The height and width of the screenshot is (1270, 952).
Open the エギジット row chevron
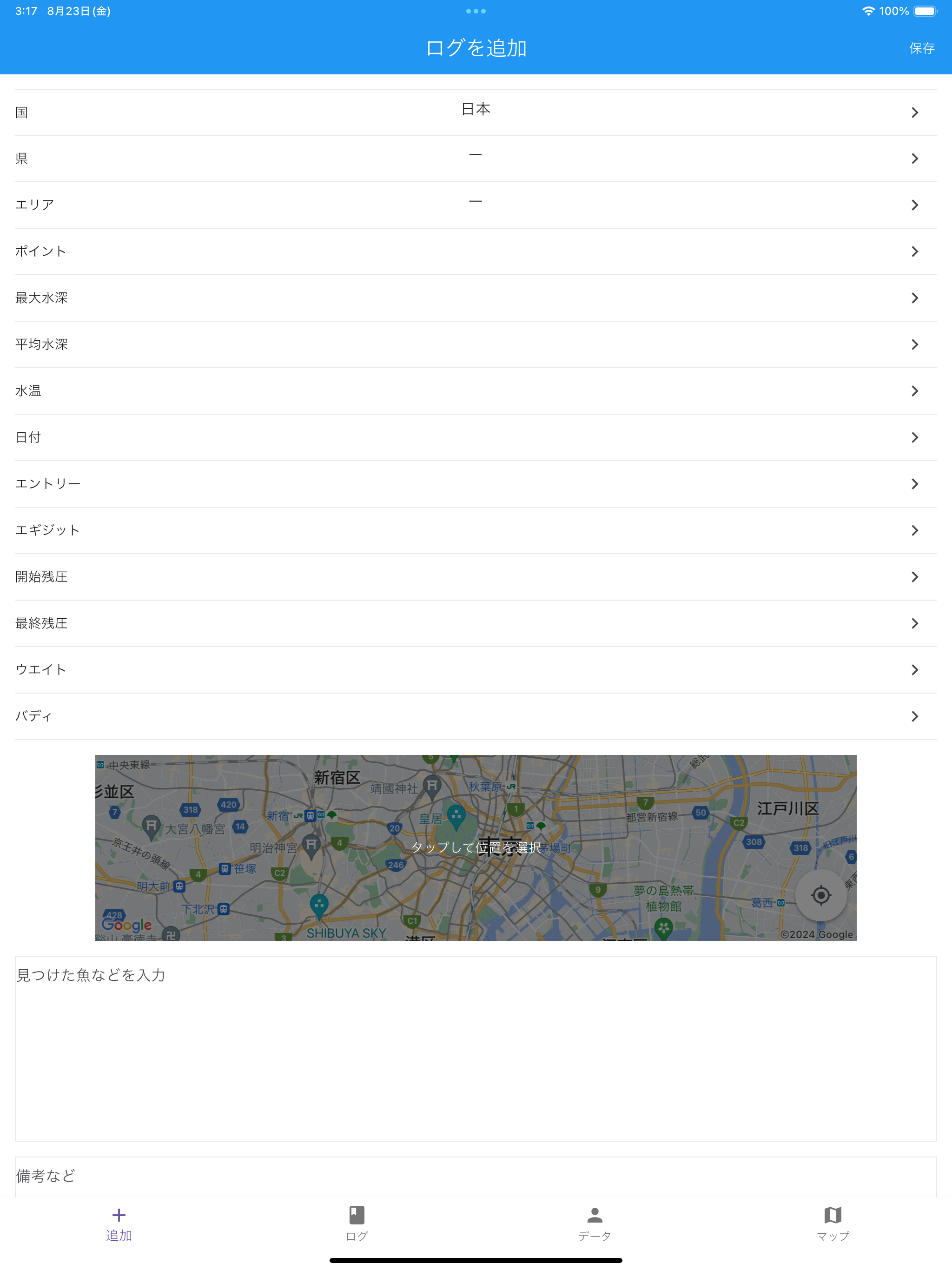(915, 530)
